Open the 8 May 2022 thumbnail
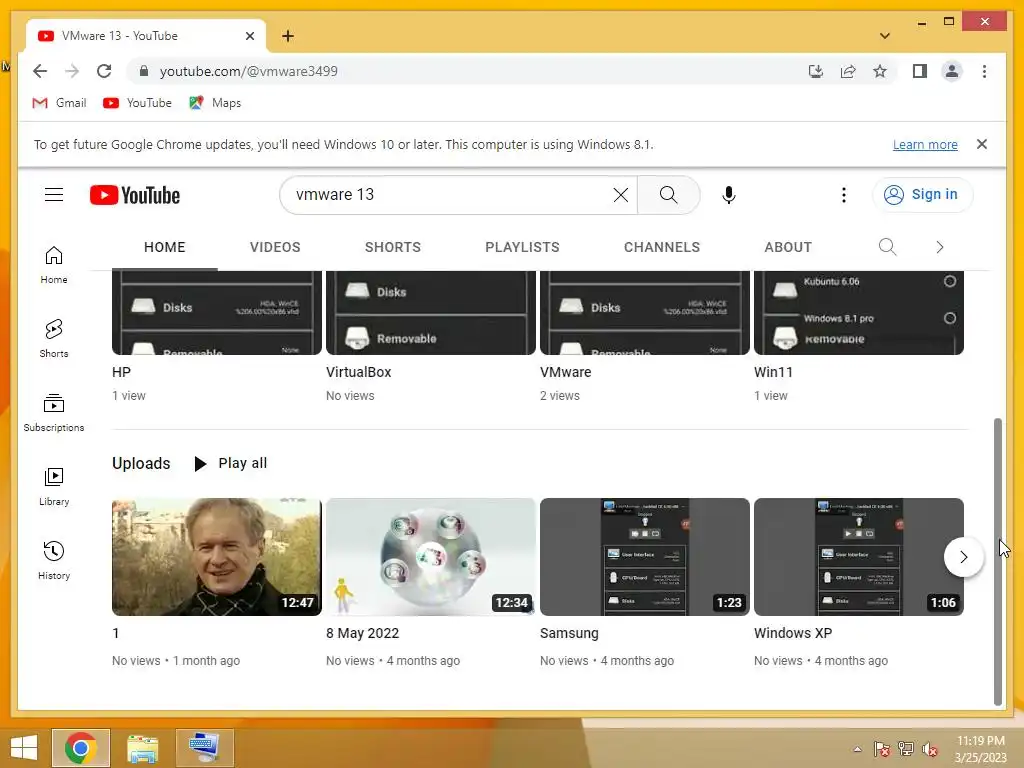The width and height of the screenshot is (1024, 768). point(431,557)
